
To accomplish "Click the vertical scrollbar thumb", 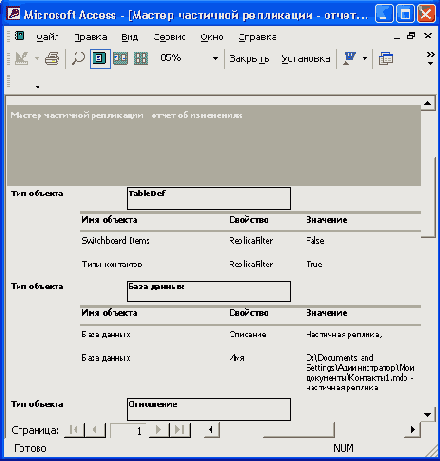I will 428,197.
